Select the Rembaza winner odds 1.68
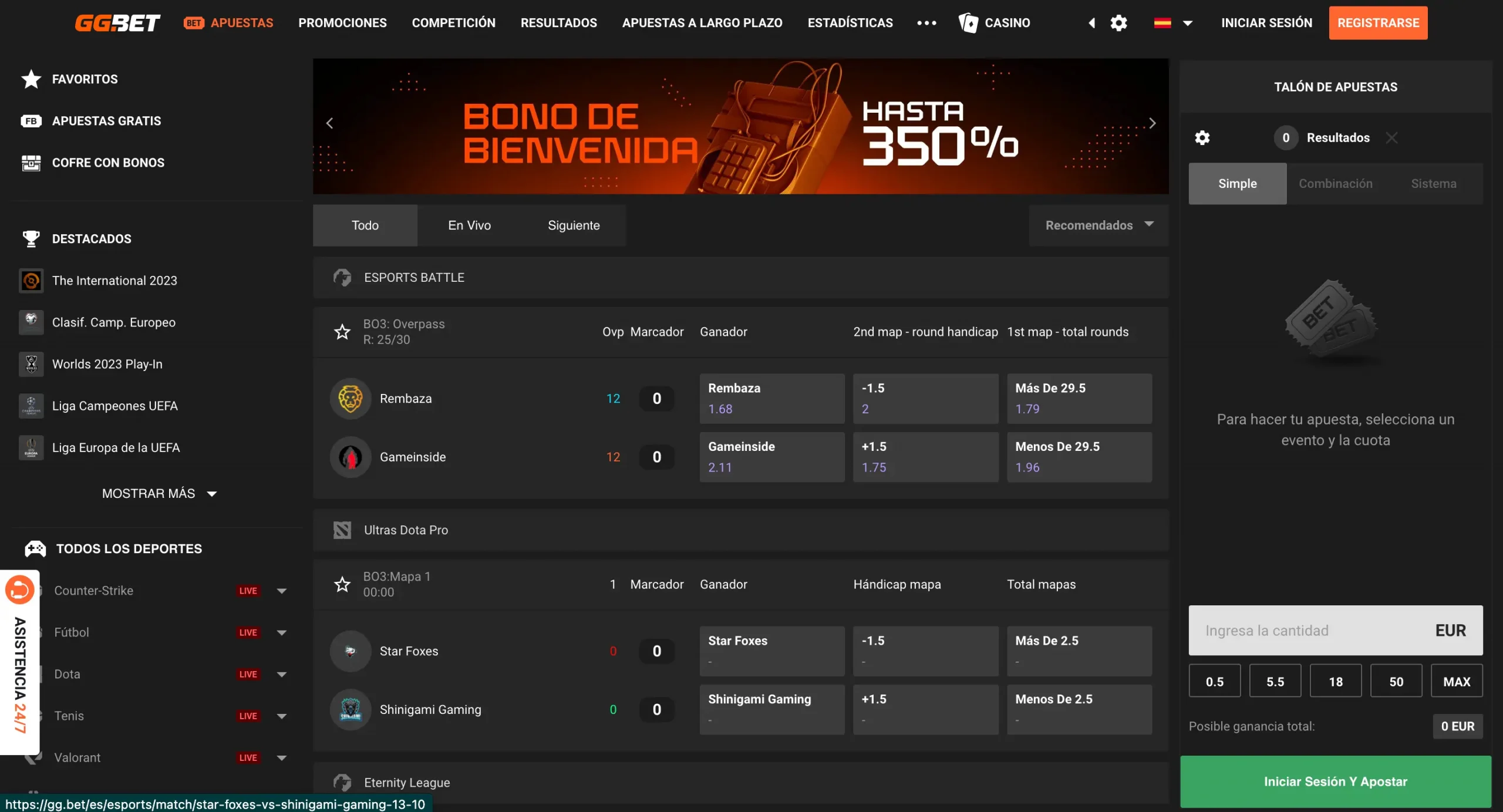1503x812 pixels. pyautogui.click(x=772, y=399)
